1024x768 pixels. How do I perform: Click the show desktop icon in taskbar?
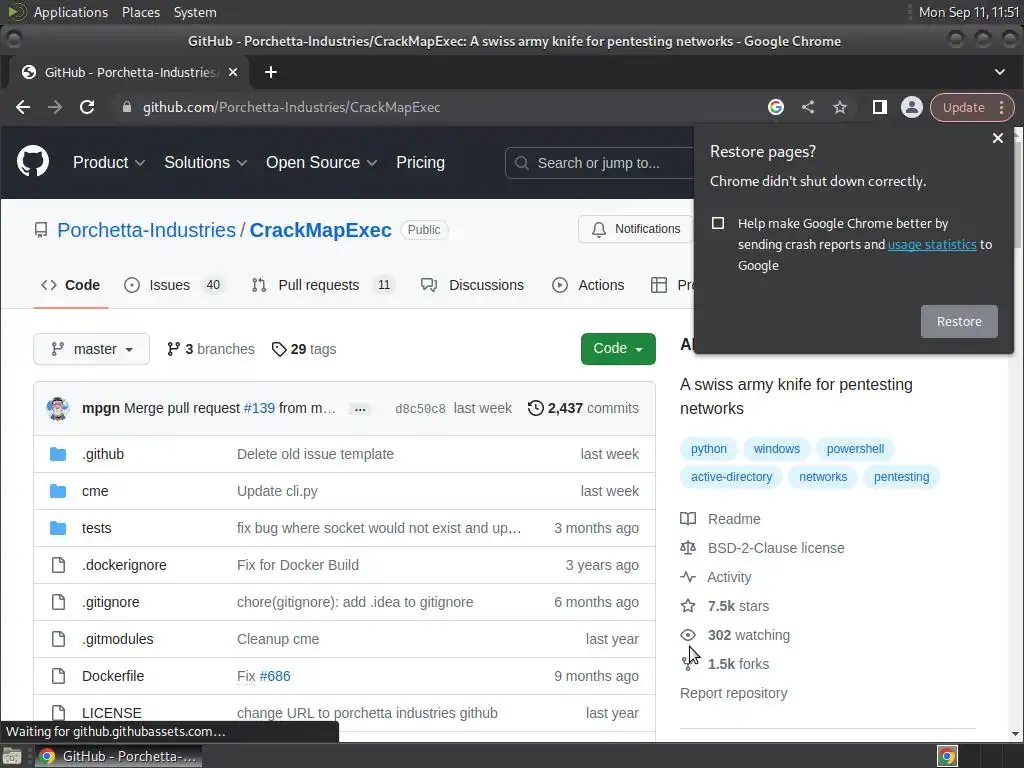click(12, 756)
